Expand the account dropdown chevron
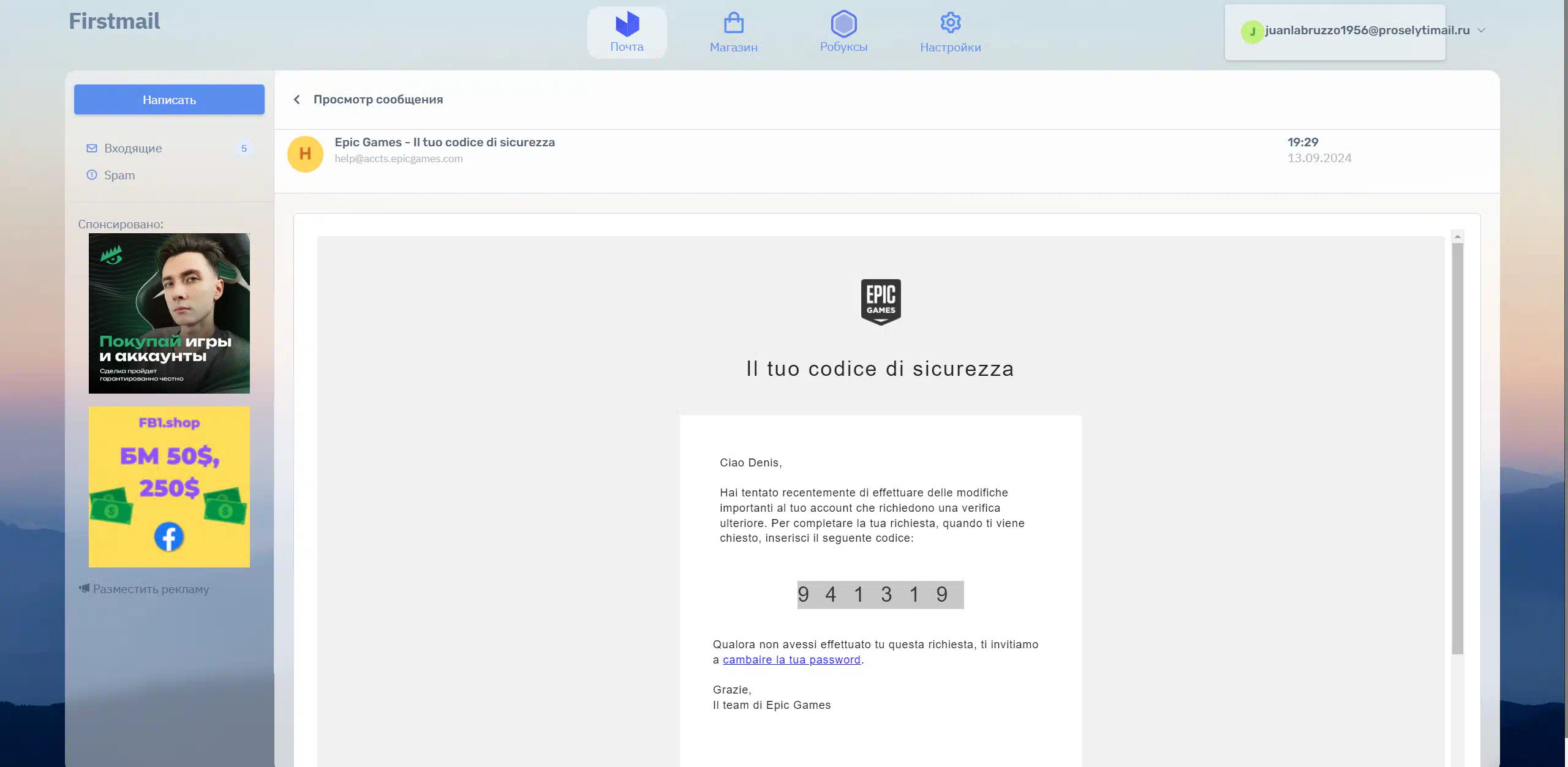The image size is (1568, 767). [1481, 31]
